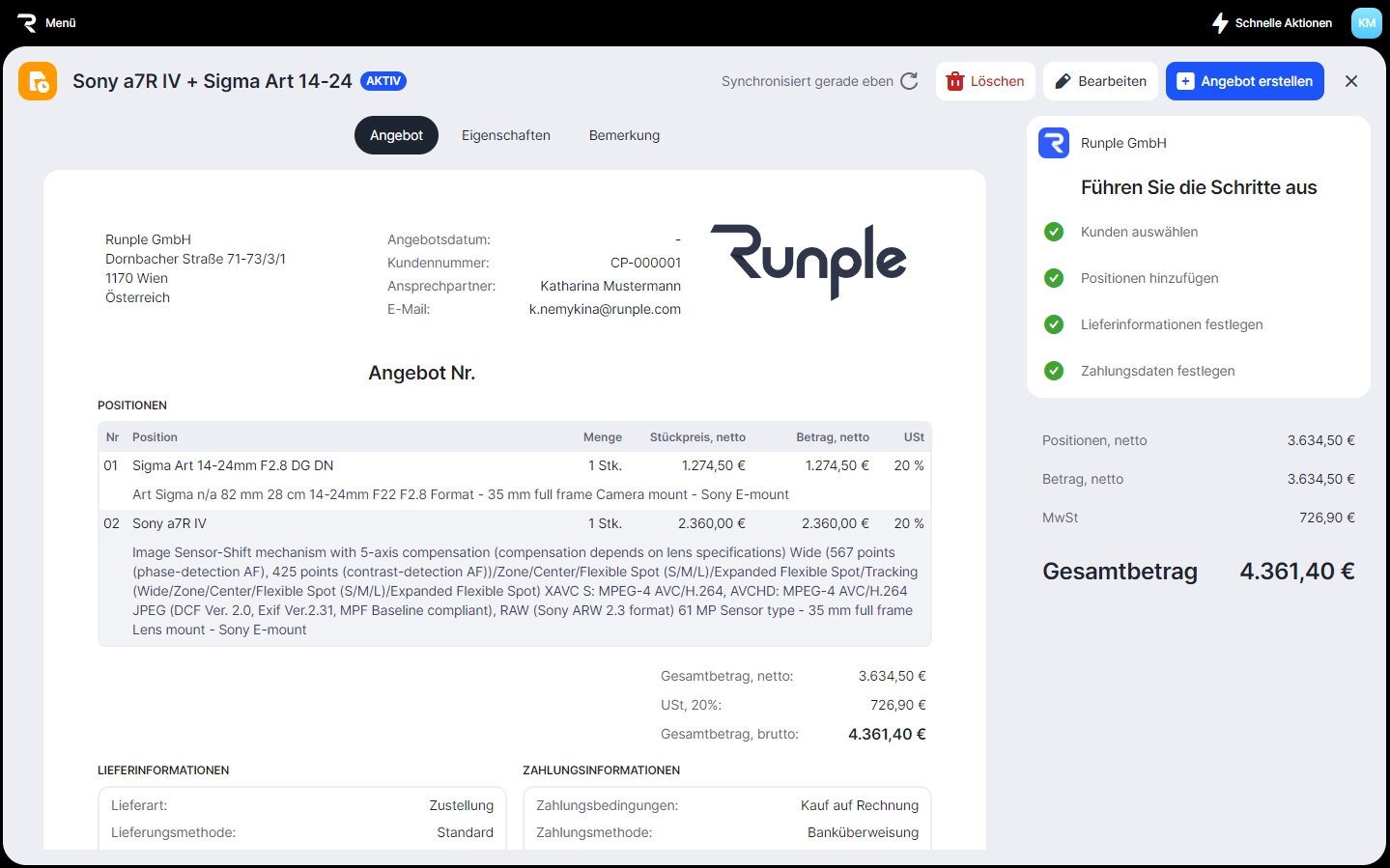Switch to the Eigenschaften tab
This screenshot has height=868, width=1390.
pyautogui.click(x=505, y=135)
